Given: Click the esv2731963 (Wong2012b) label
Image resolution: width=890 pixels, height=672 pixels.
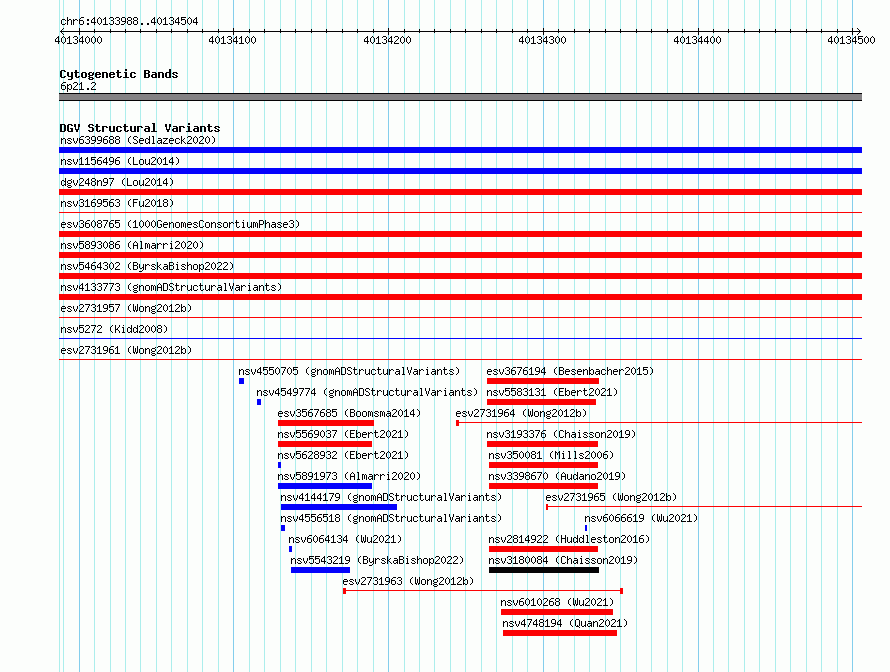Looking at the screenshot, I should click(408, 581).
